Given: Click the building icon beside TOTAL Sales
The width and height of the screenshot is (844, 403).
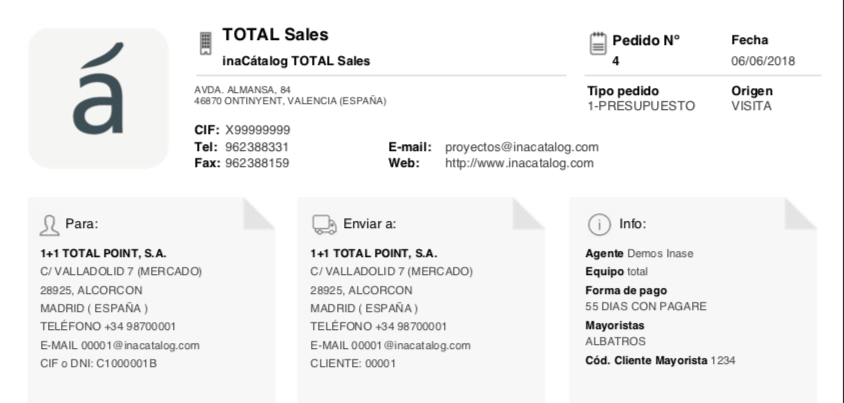Looking at the screenshot, I should [x=206, y=43].
